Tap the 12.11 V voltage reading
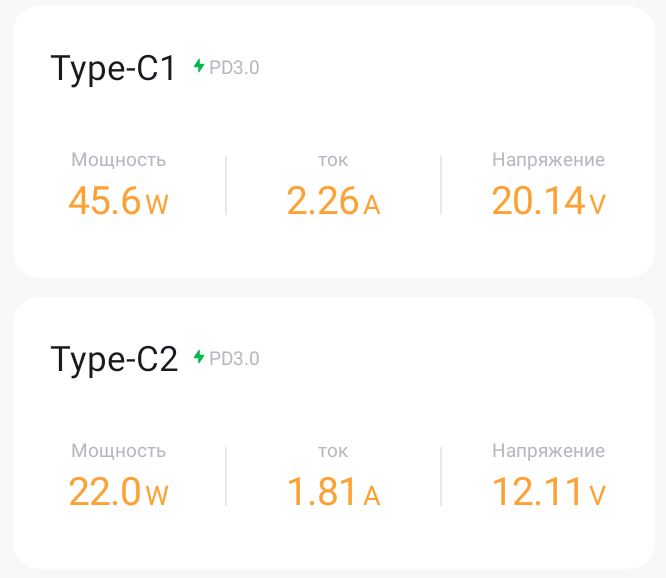Viewport: 666px width, 578px height. pyautogui.click(x=548, y=493)
